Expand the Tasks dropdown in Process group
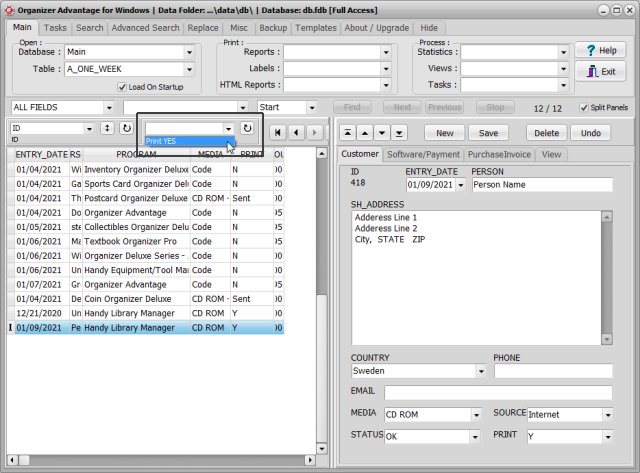Image resolution: width=640 pixels, height=473 pixels. coord(563,85)
